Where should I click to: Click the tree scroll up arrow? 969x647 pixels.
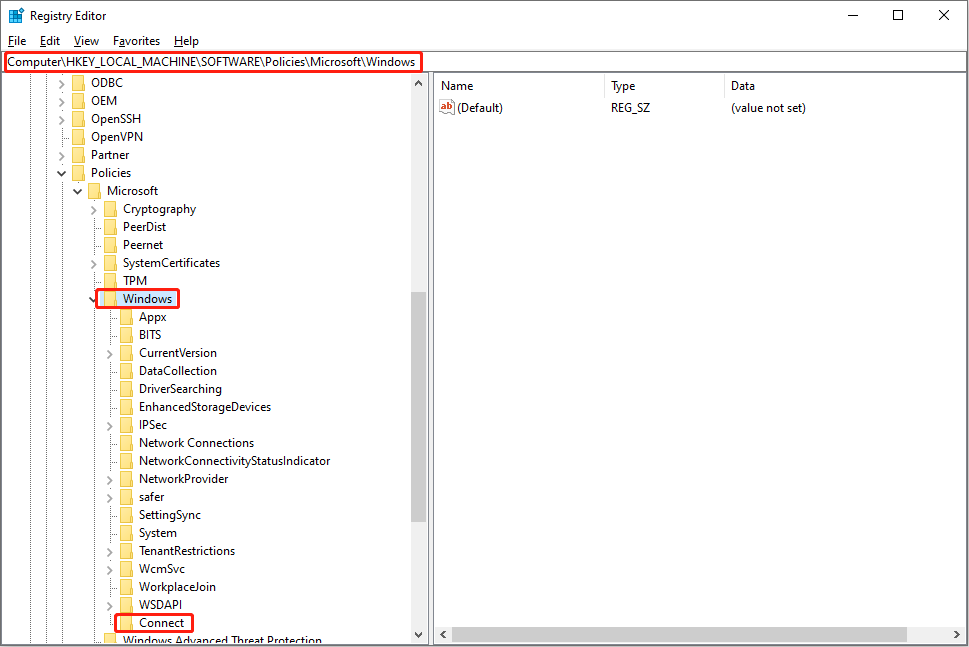click(418, 83)
